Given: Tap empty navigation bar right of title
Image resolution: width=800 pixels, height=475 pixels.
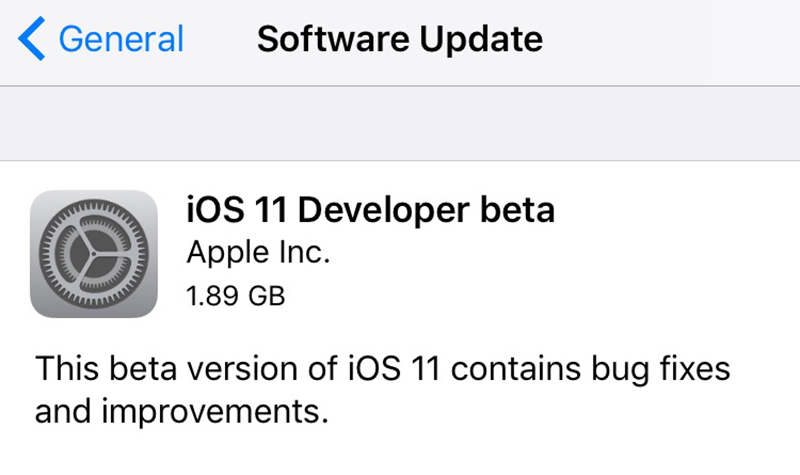Looking at the screenshot, I should pos(680,39).
